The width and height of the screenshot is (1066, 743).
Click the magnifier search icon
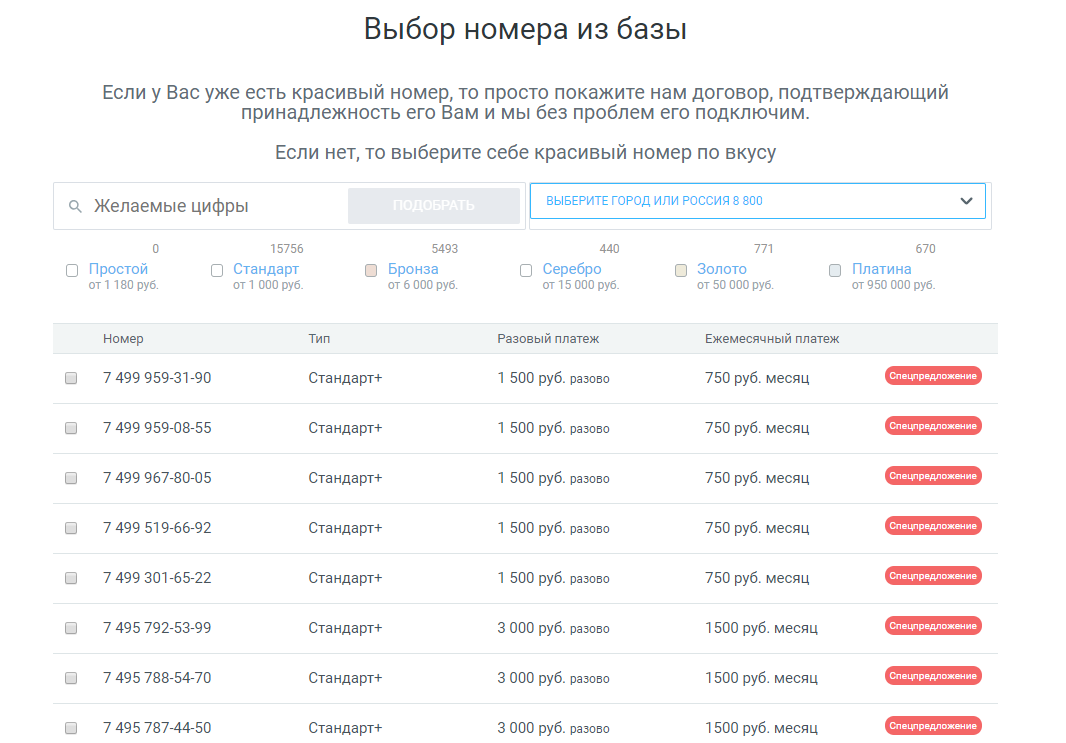point(75,205)
